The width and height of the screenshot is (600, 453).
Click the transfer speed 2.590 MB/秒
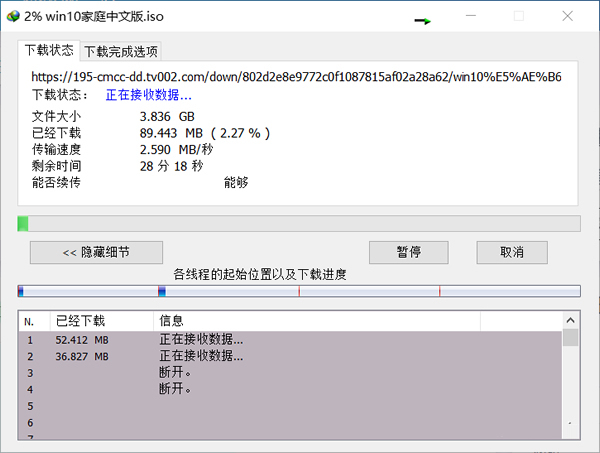click(176, 150)
